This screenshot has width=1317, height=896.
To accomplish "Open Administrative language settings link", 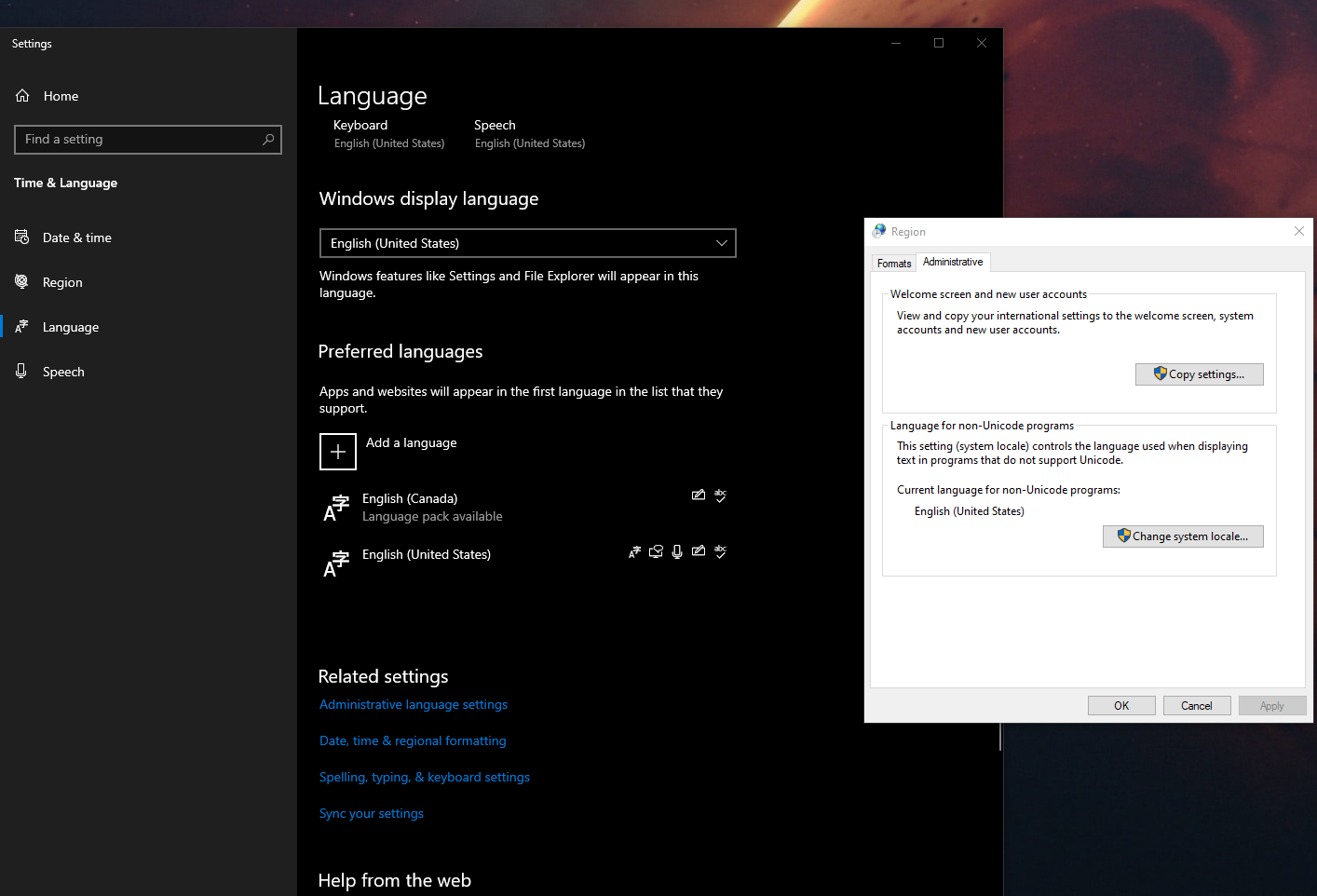I will coord(414,705).
